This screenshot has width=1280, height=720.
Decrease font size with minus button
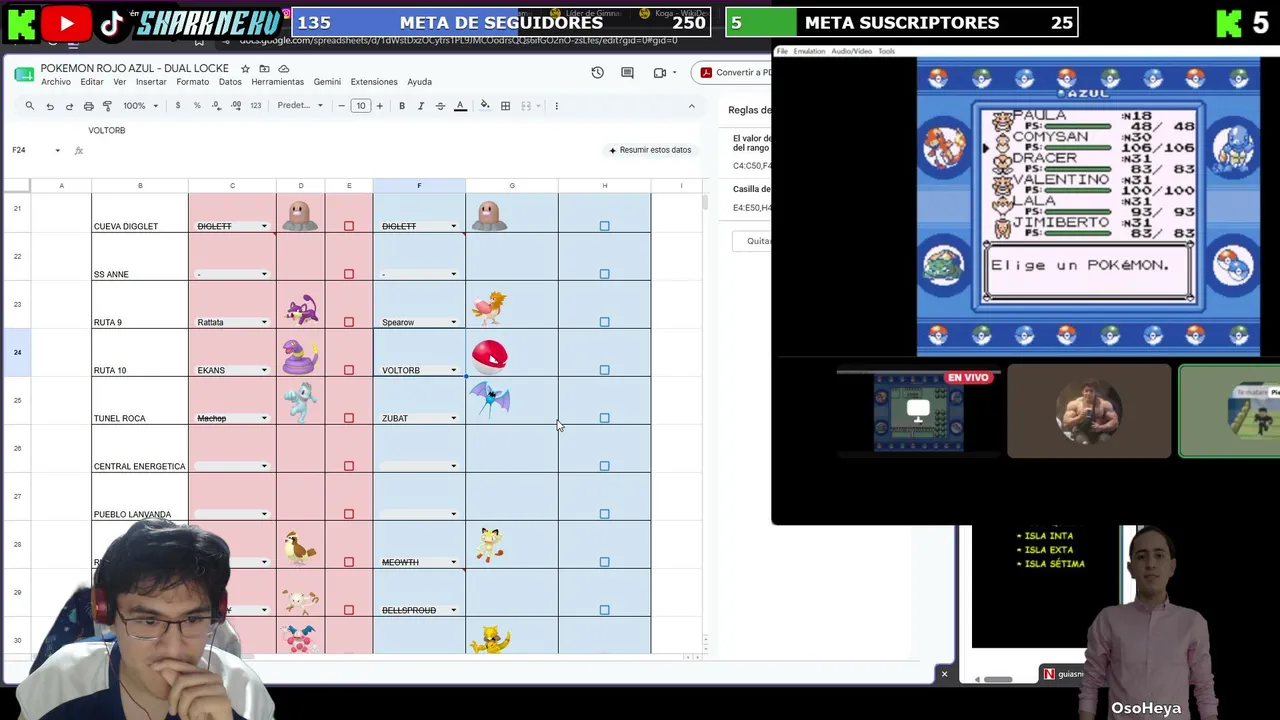coord(342,106)
